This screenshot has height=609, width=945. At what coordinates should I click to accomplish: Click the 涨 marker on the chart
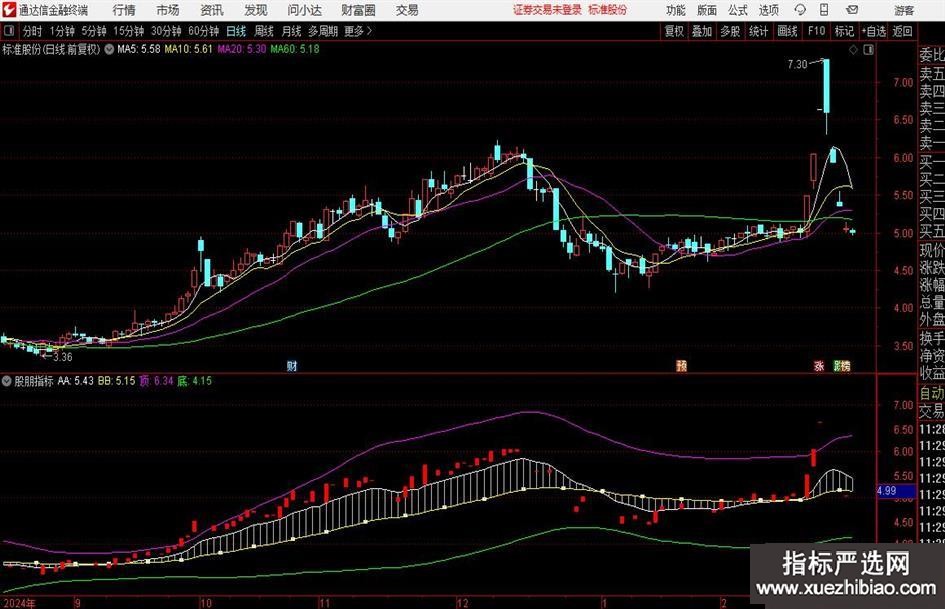pyautogui.click(x=818, y=365)
